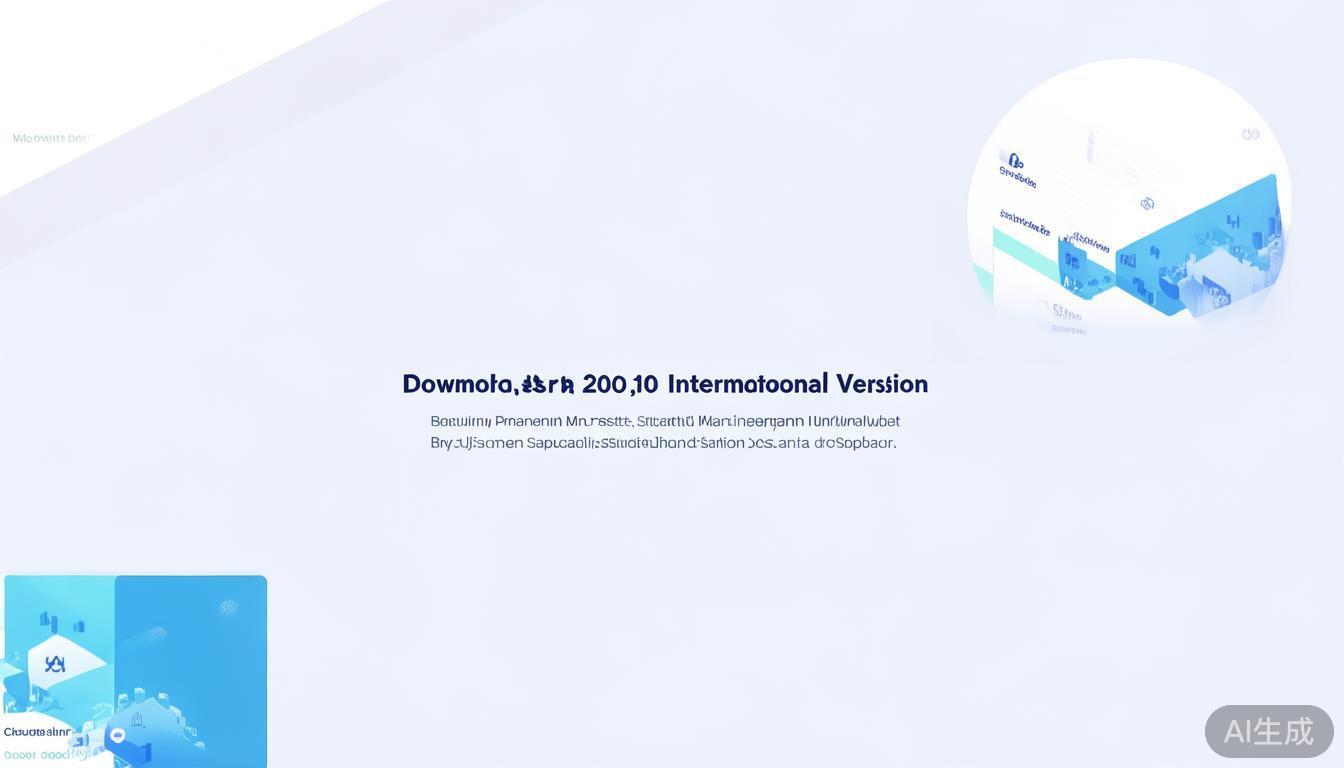Click the 'GiG' badge in the illustration

1126,260
